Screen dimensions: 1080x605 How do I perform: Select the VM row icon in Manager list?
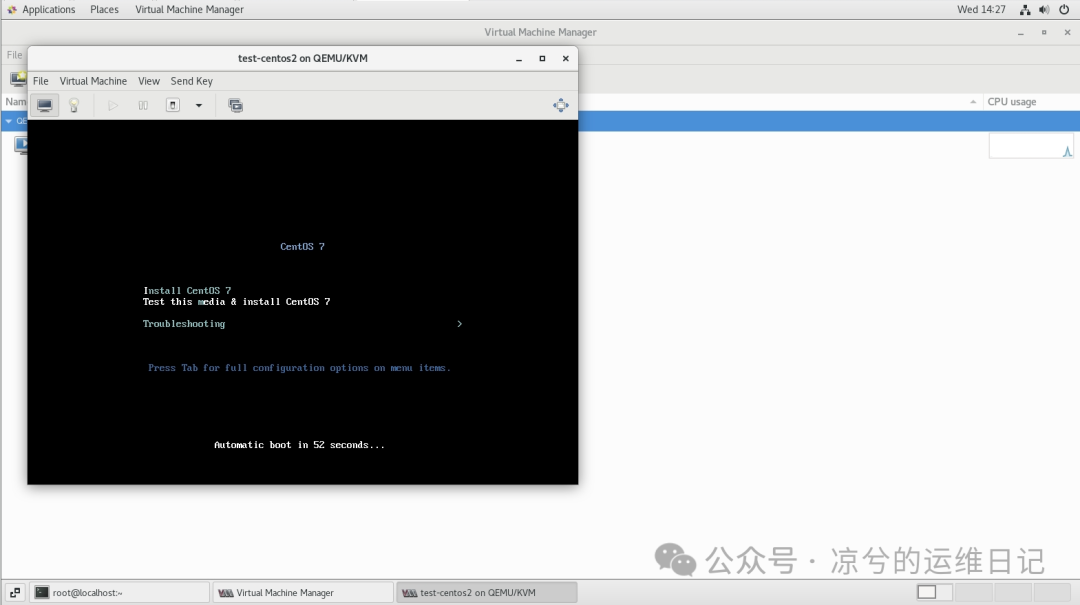pos(21,145)
